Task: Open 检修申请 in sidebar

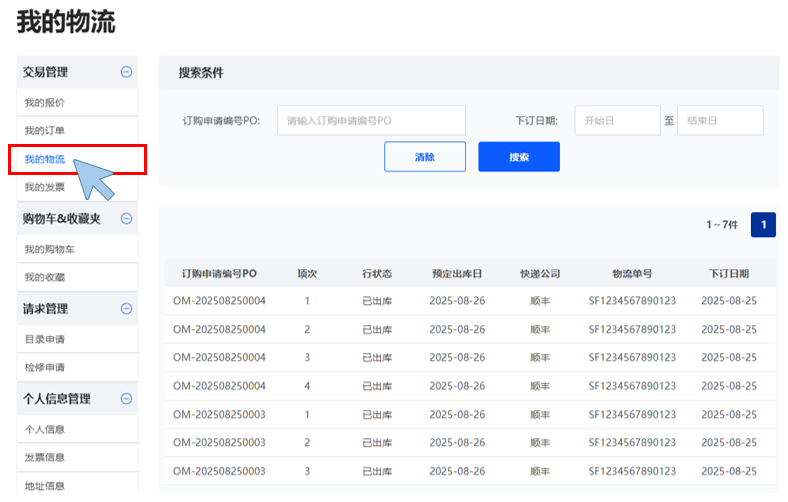Action: click(x=45, y=368)
